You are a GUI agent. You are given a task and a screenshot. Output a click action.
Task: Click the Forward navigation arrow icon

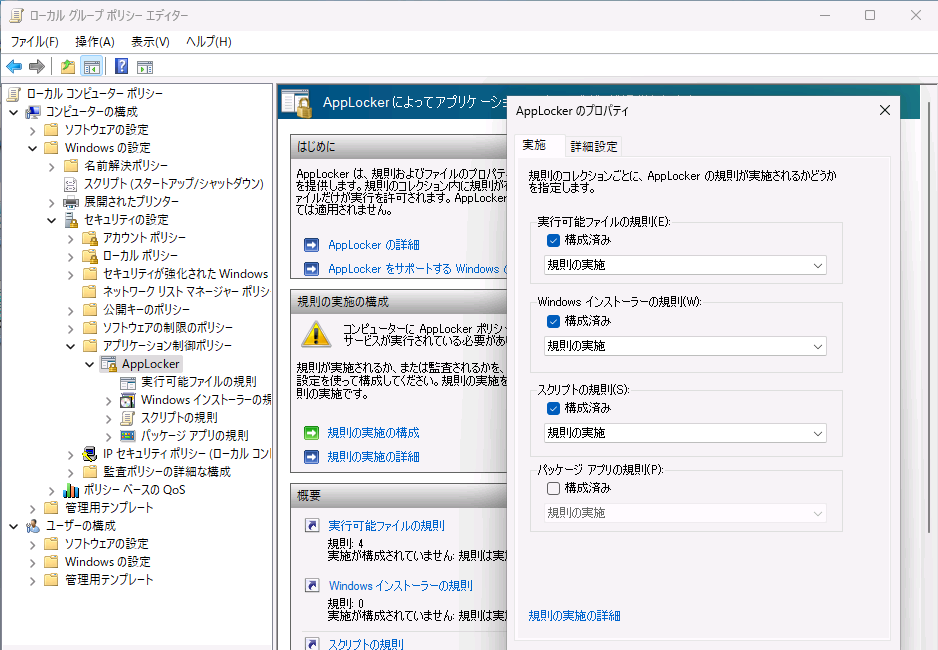(x=36, y=67)
